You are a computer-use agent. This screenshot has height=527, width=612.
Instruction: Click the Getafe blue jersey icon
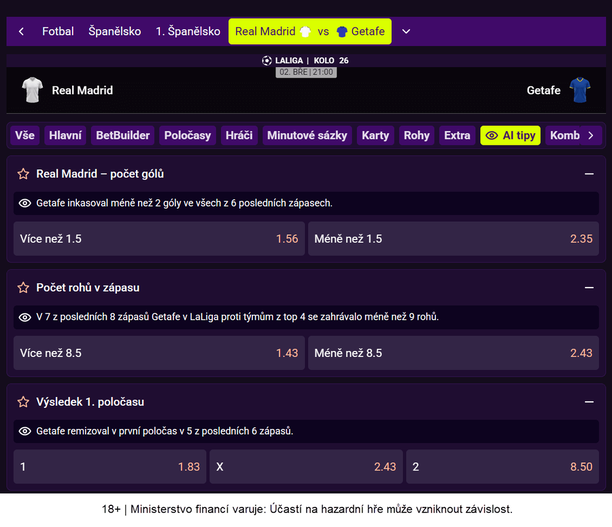click(580, 91)
